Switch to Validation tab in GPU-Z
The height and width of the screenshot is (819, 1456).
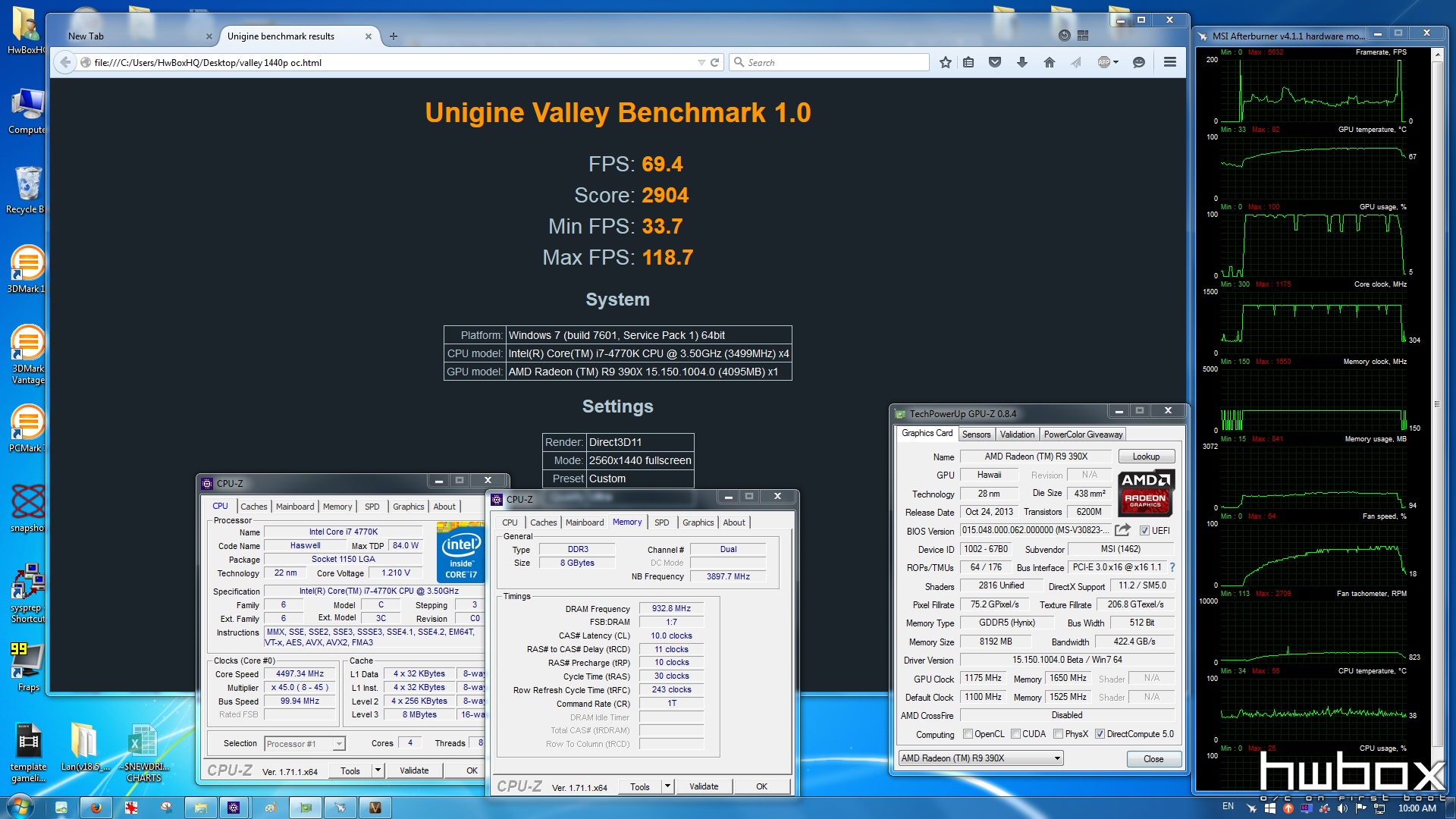1017,435
